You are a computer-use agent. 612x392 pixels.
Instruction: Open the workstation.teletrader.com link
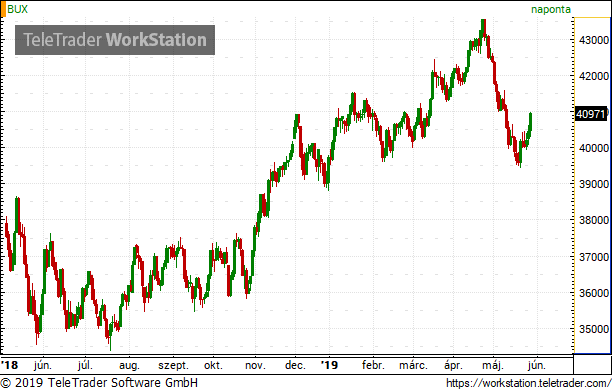(528, 383)
